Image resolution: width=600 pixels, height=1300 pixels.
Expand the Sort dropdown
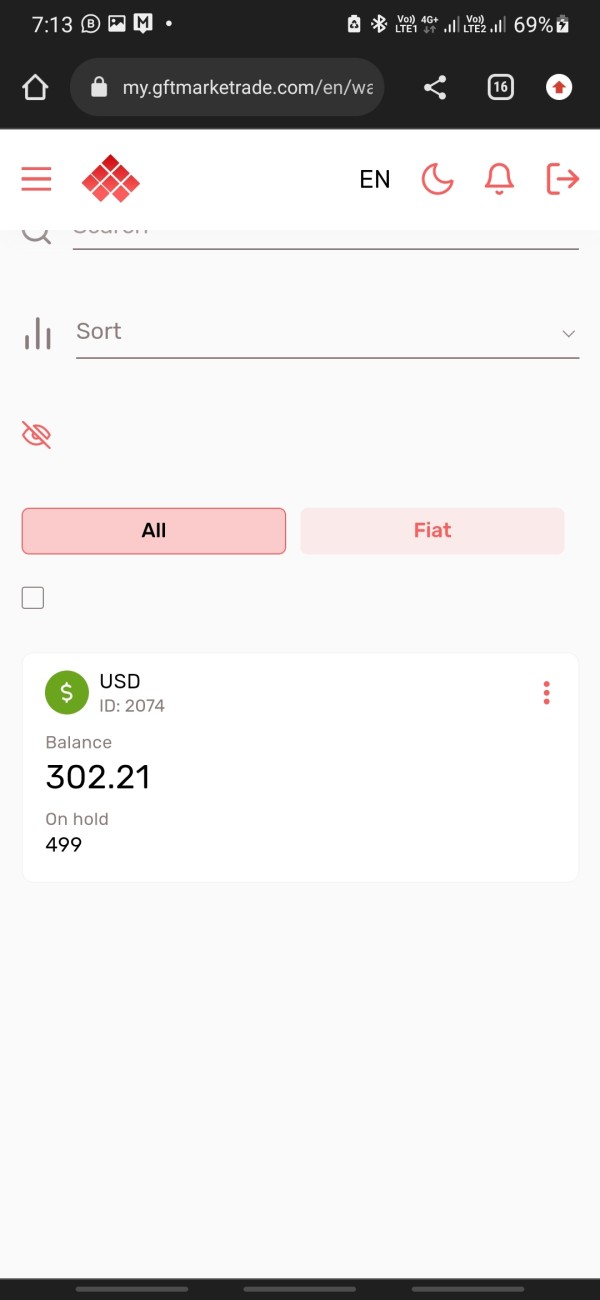327,332
